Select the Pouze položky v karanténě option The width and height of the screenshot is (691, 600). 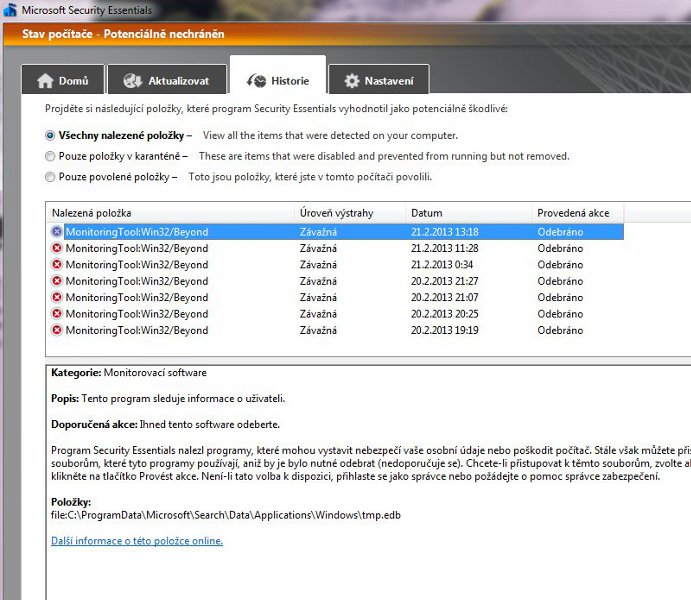[x=51, y=156]
